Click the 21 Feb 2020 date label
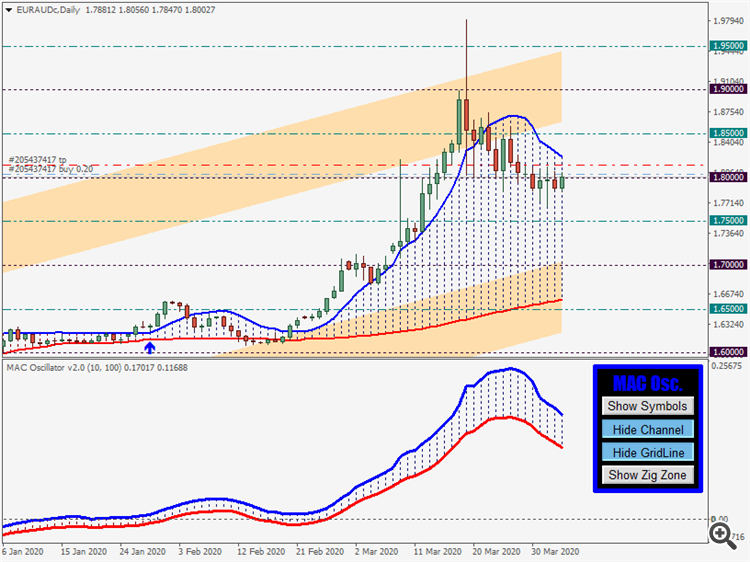This screenshot has height=562, width=750. click(320, 552)
